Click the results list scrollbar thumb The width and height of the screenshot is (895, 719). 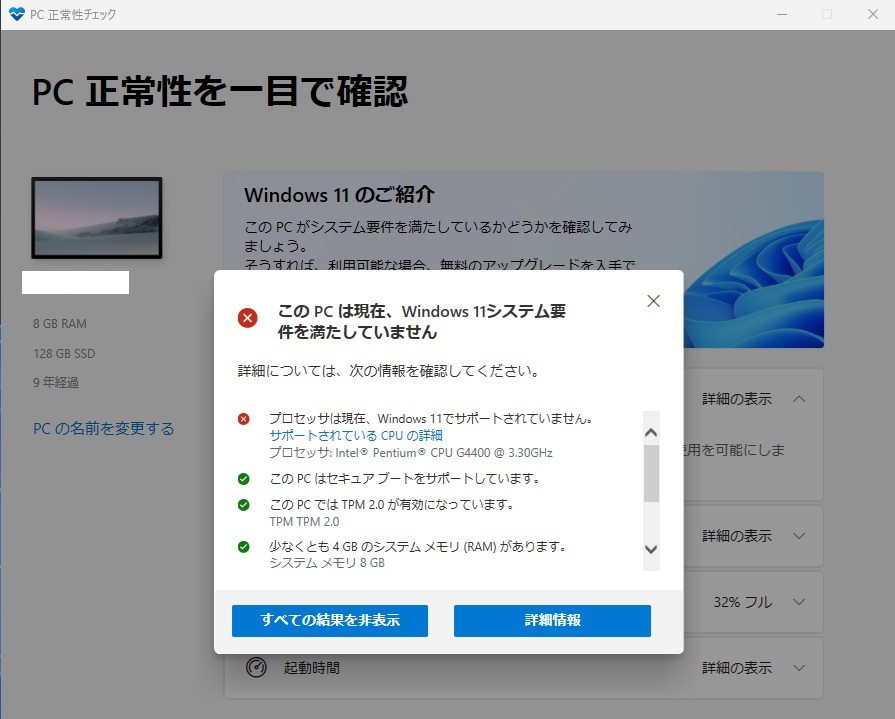pos(651,473)
